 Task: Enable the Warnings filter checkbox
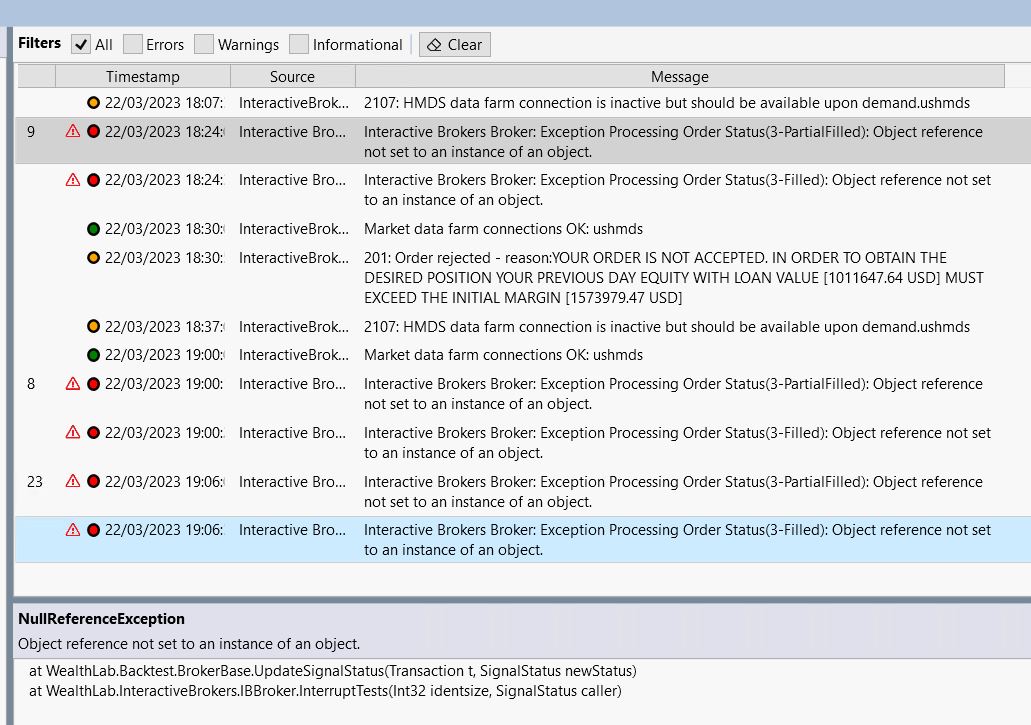(x=204, y=44)
